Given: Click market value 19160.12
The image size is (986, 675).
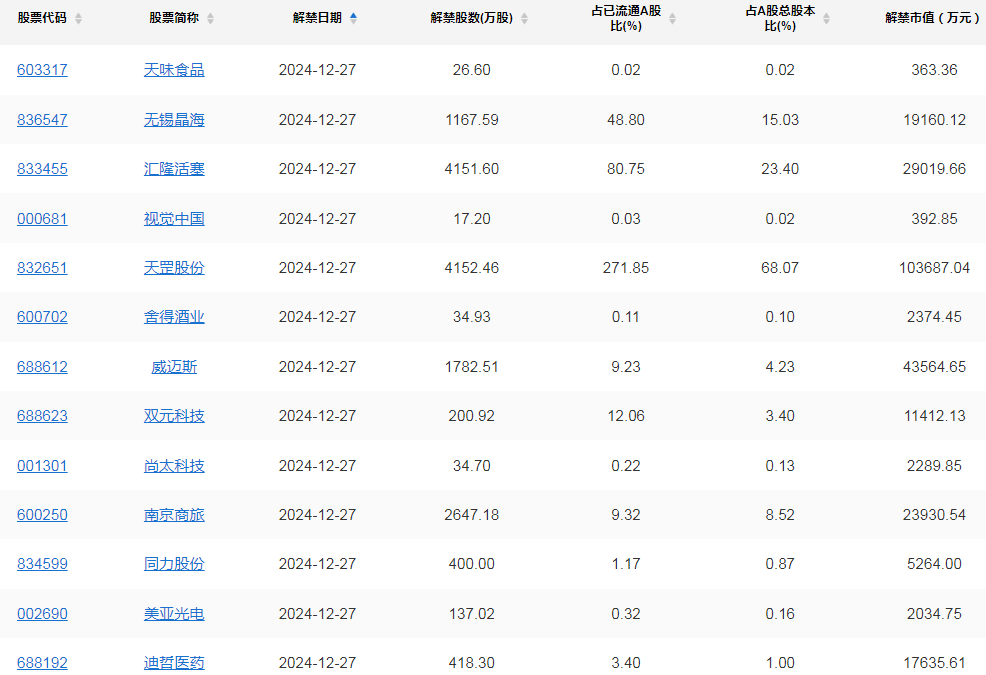Looking at the screenshot, I should click(x=934, y=120).
